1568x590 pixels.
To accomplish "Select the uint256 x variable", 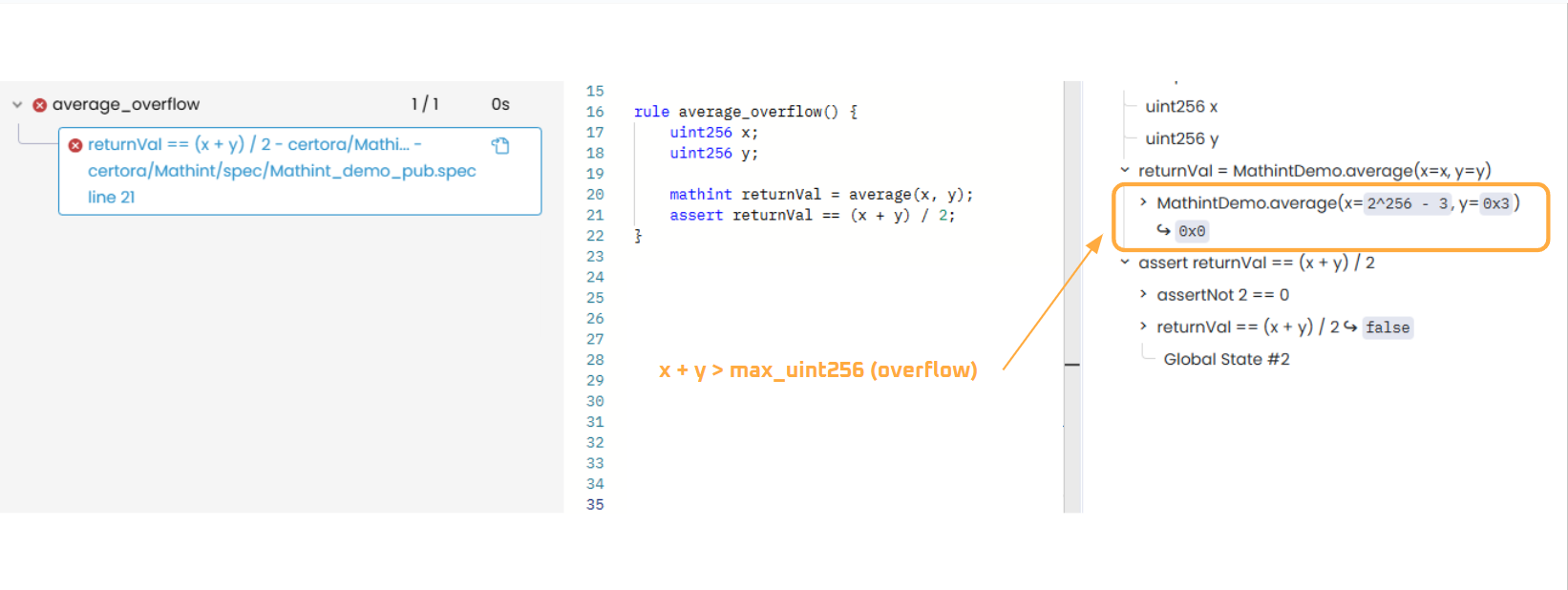I will (1181, 107).
